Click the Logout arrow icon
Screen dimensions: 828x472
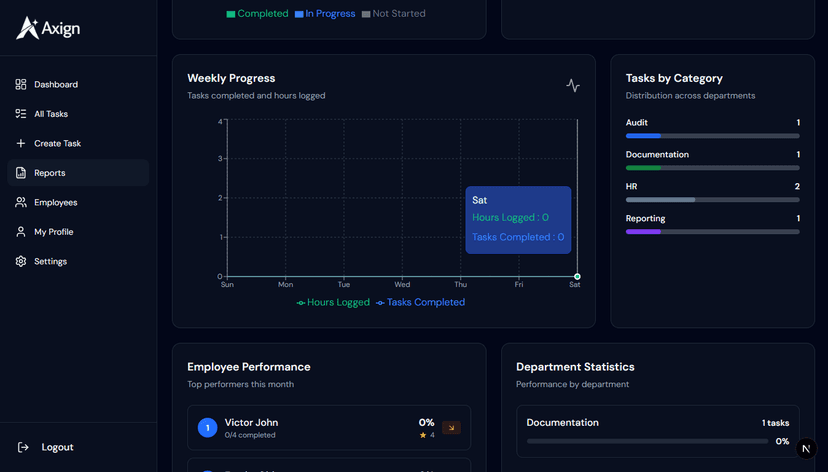pyautogui.click(x=23, y=448)
